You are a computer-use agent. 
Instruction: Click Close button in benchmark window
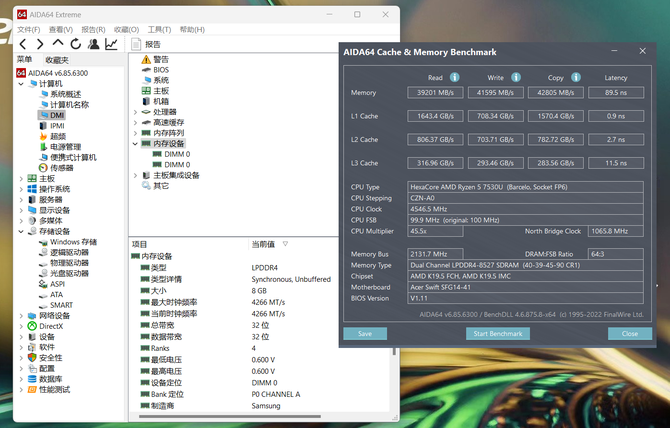point(630,334)
